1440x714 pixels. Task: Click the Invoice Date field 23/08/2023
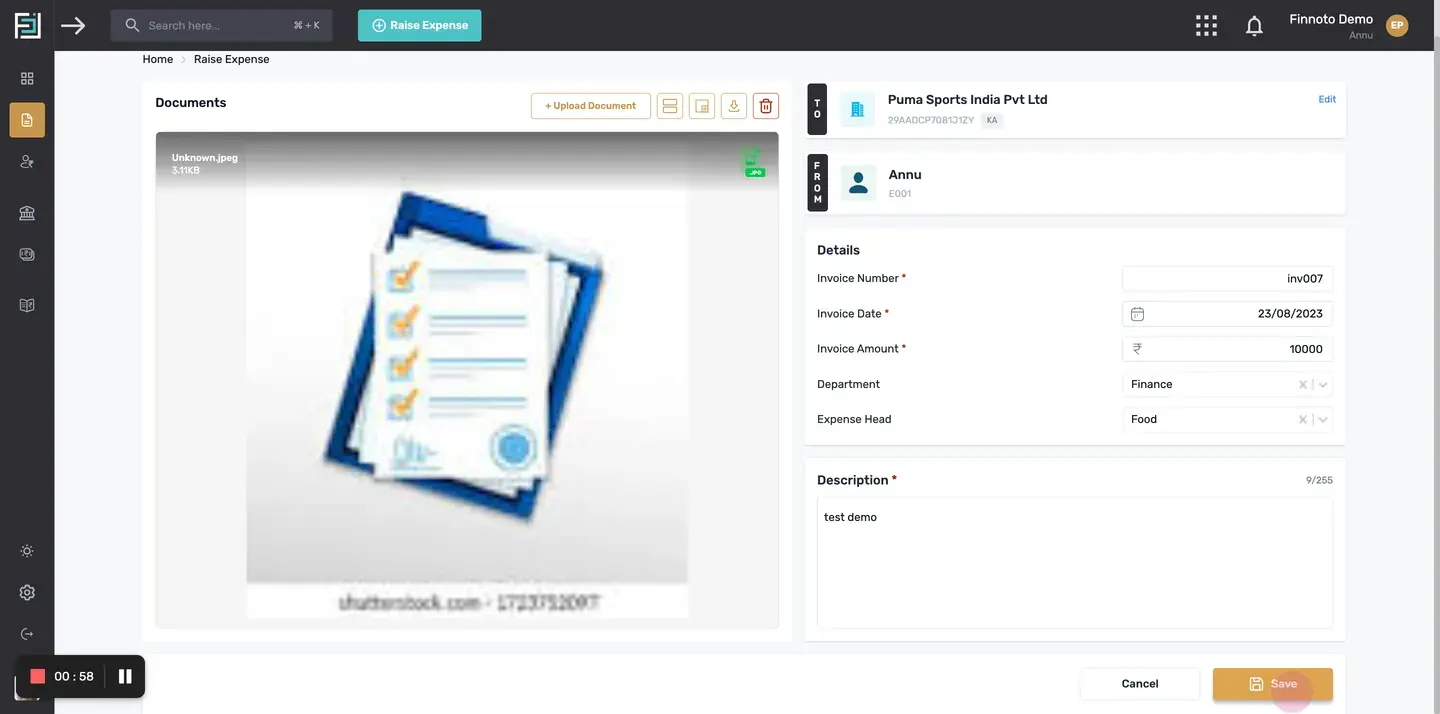[x=1227, y=314]
